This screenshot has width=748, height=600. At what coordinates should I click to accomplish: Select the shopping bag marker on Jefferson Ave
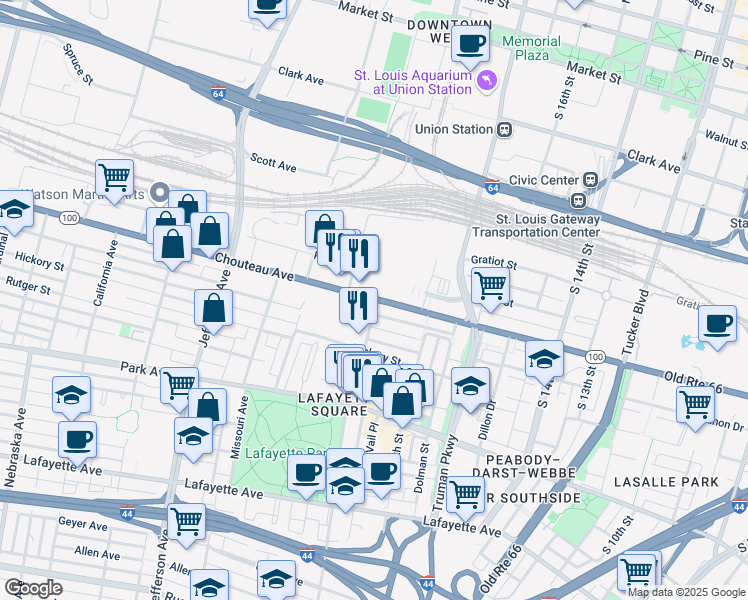pyautogui.click(x=213, y=309)
